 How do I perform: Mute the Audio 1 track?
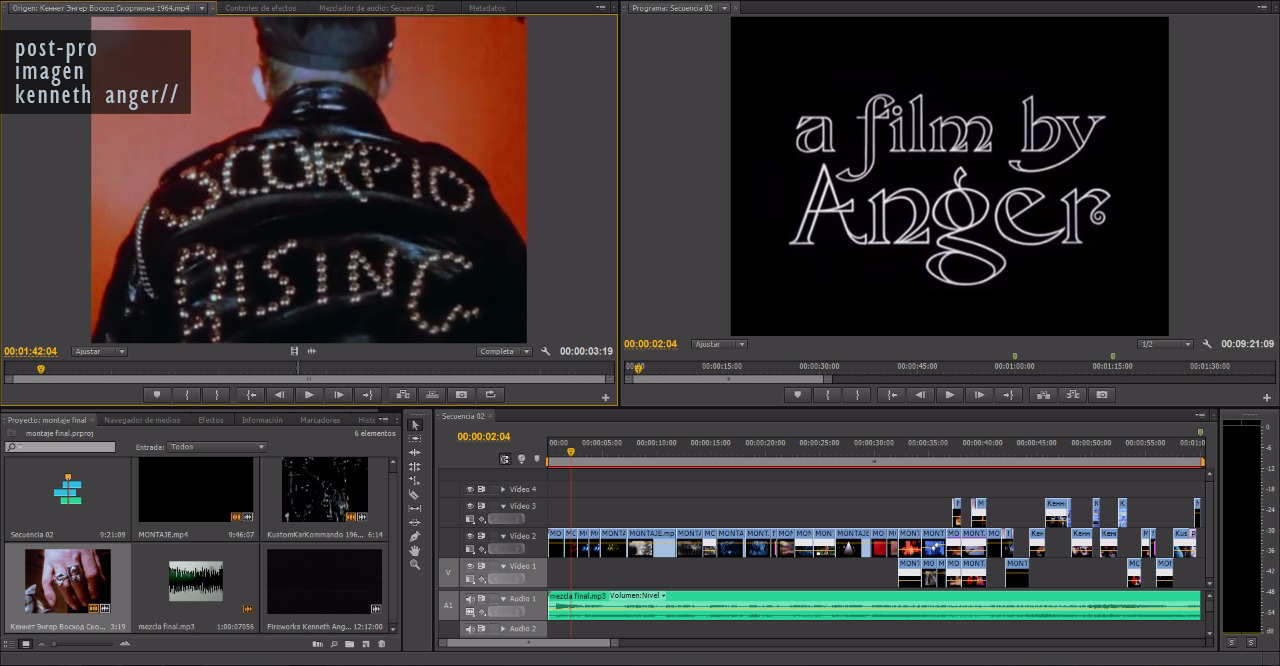(x=470, y=599)
